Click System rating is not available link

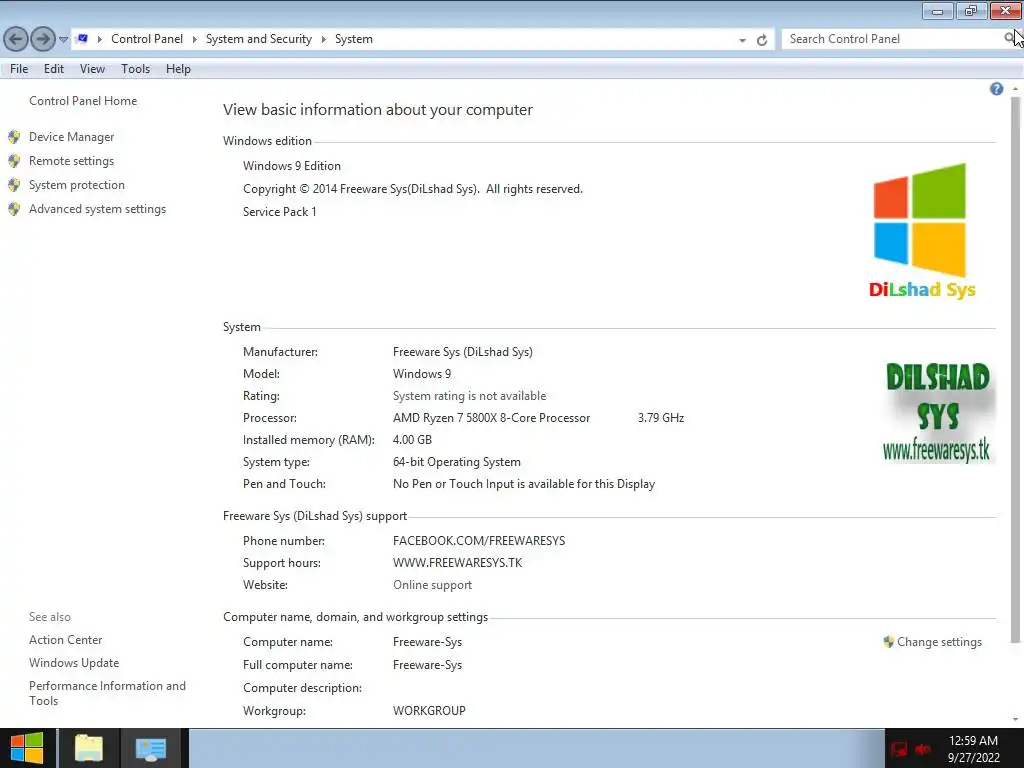click(x=469, y=396)
